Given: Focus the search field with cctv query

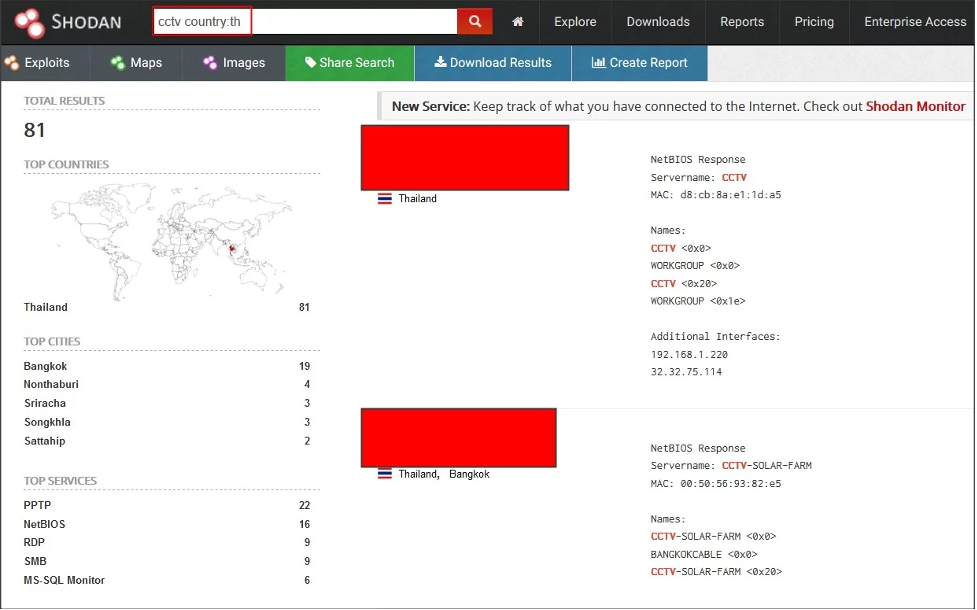Looking at the screenshot, I should [x=305, y=21].
